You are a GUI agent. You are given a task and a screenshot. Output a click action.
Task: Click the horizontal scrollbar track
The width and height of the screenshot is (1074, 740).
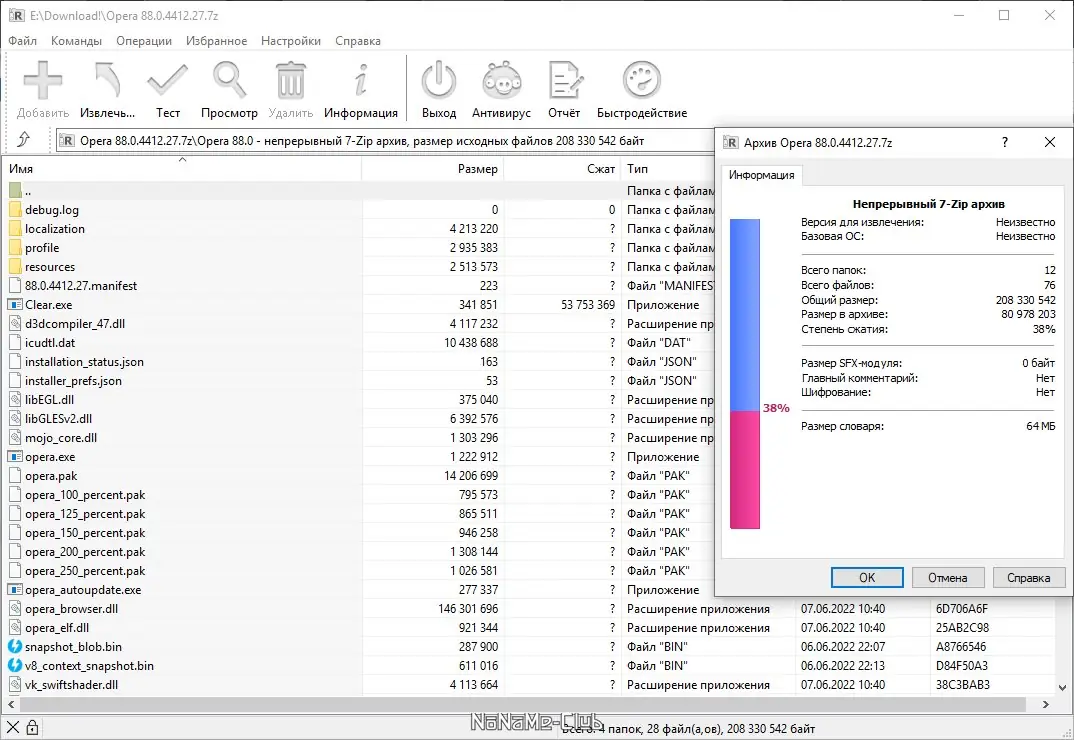pyautogui.click(x=523, y=704)
